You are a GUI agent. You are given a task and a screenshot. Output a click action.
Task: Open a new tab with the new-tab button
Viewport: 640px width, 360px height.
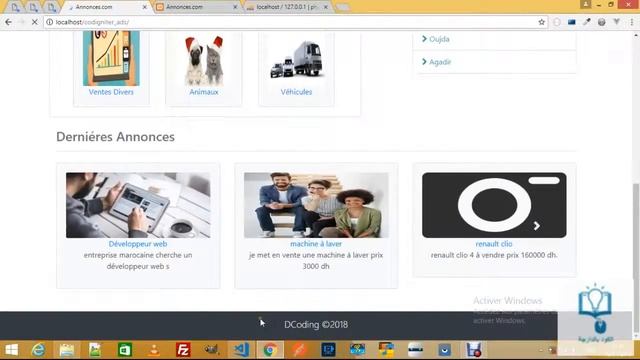point(342,7)
